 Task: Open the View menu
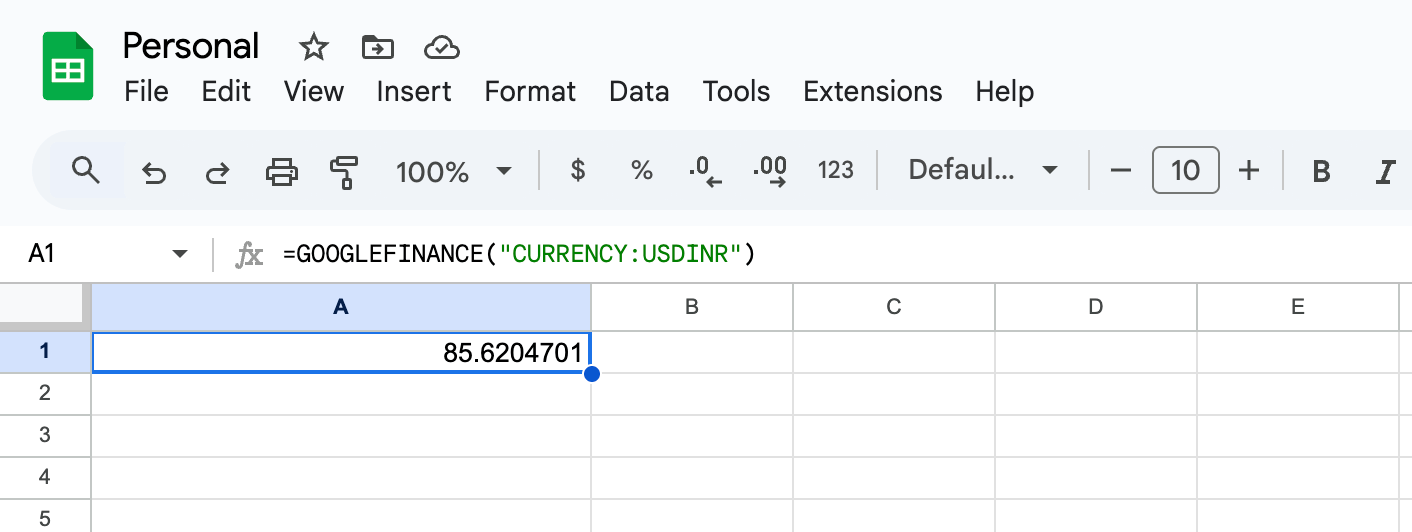coord(313,92)
